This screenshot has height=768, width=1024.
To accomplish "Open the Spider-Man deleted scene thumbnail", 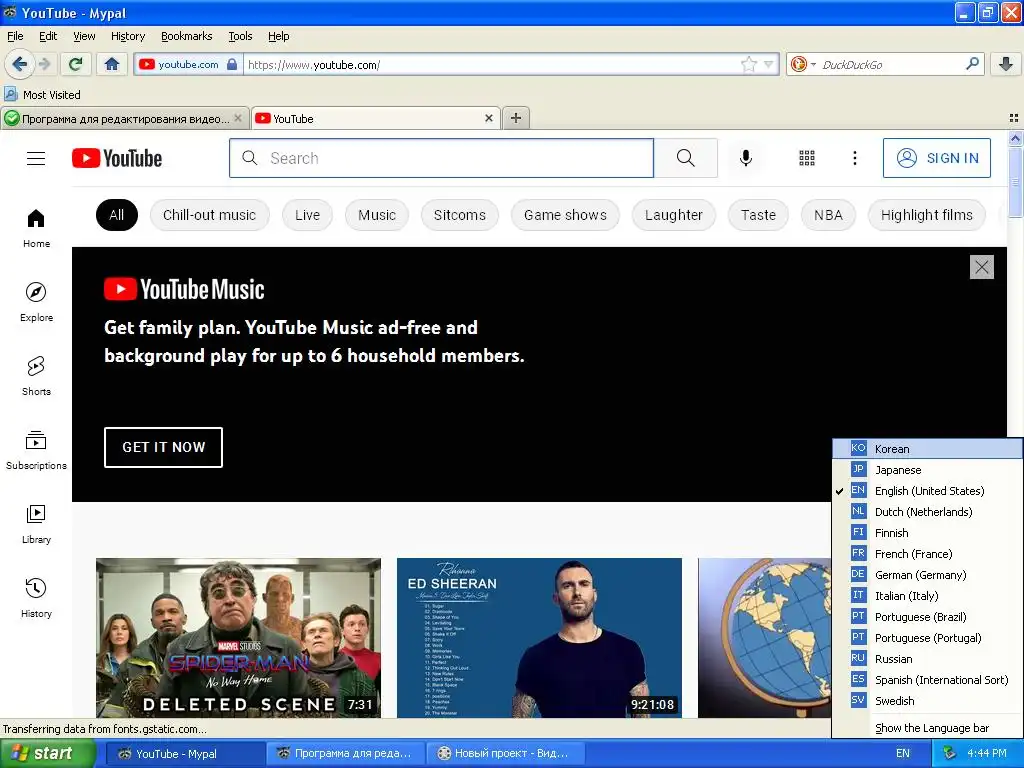I will click(238, 638).
